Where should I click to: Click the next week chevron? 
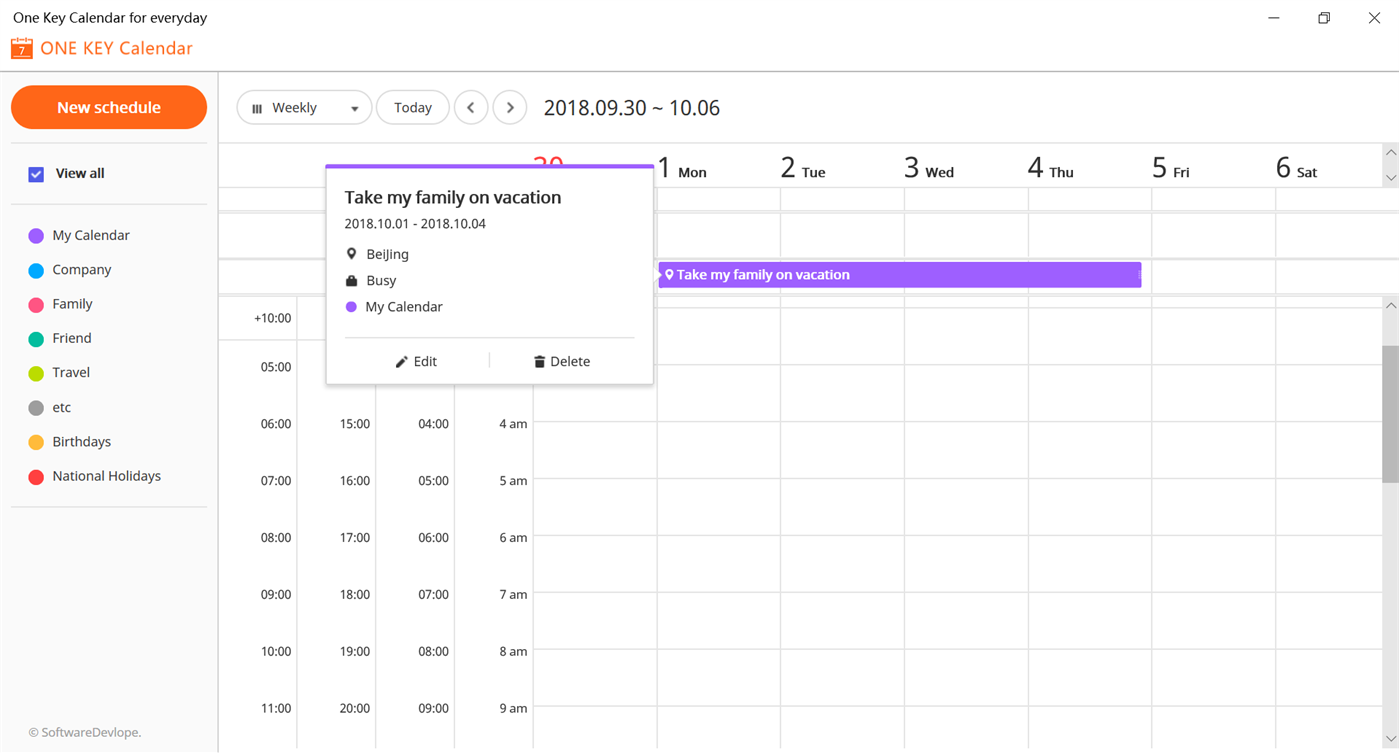click(510, 107)
